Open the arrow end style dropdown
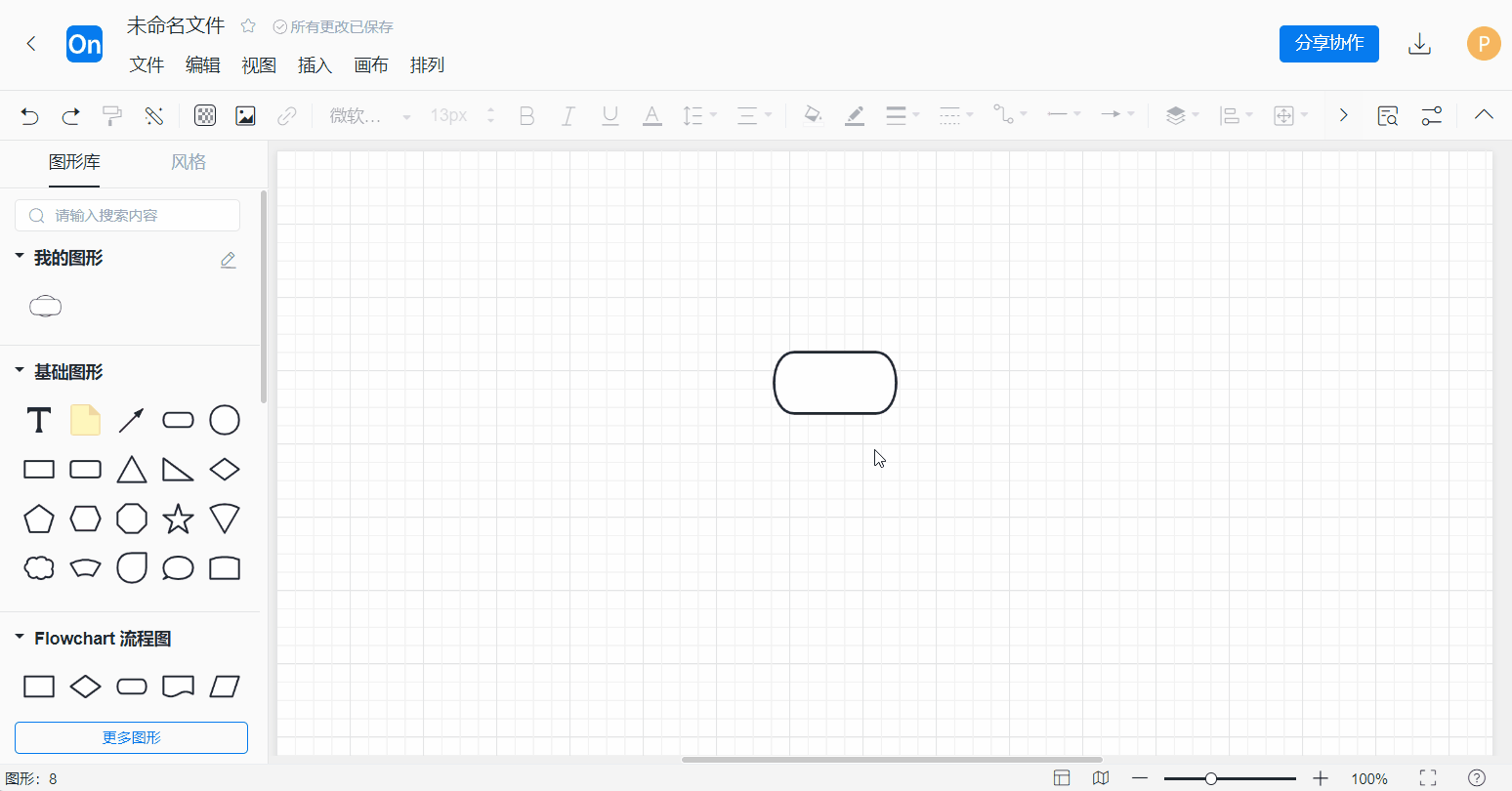 pyautogui.click(x=1117, y=115)
